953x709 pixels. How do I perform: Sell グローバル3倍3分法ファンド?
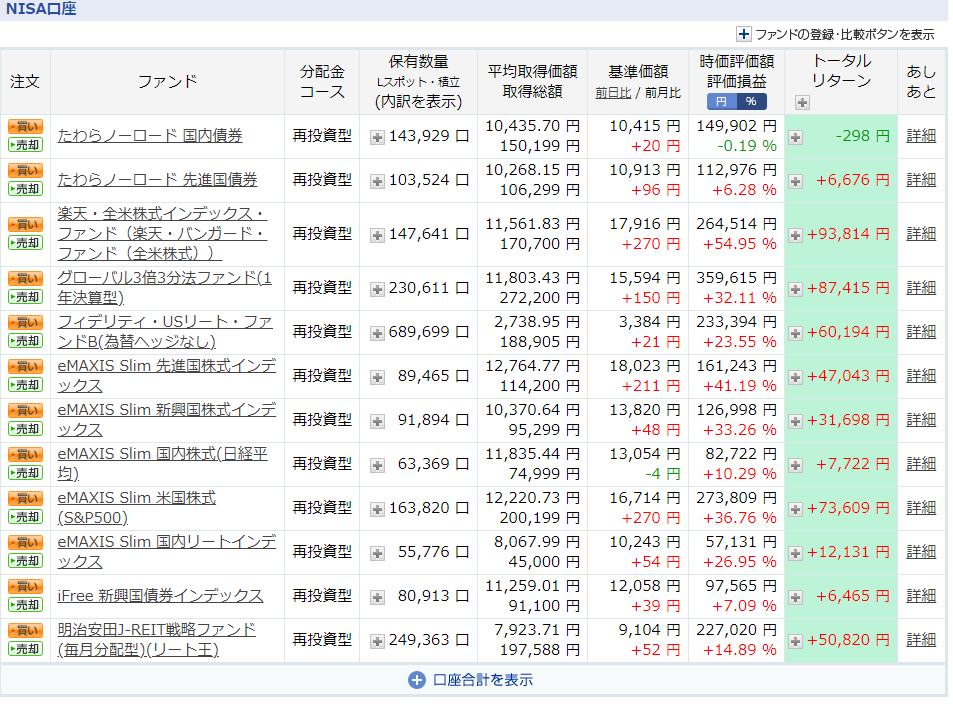(25, 297)
